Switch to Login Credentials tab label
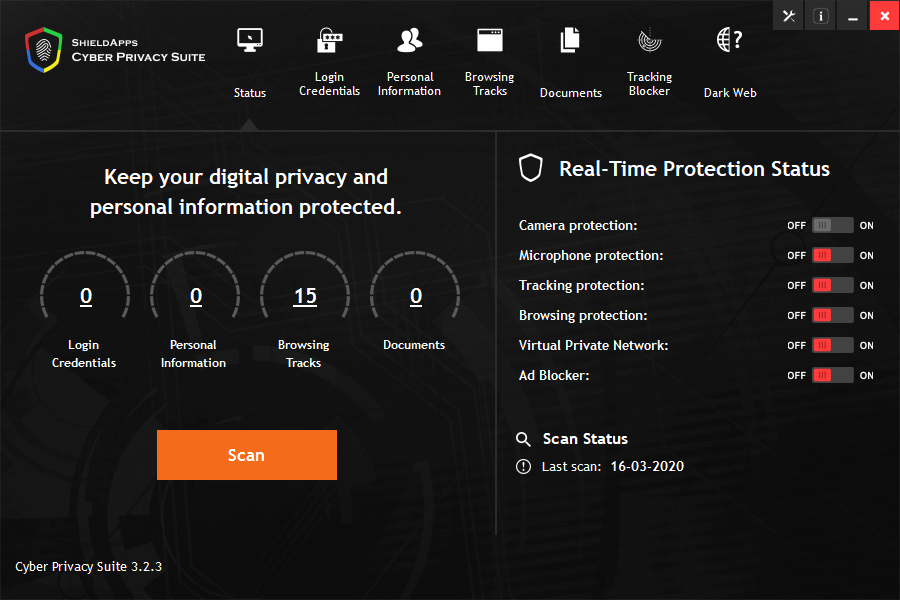The image size is (900, 600). point(329,84)
